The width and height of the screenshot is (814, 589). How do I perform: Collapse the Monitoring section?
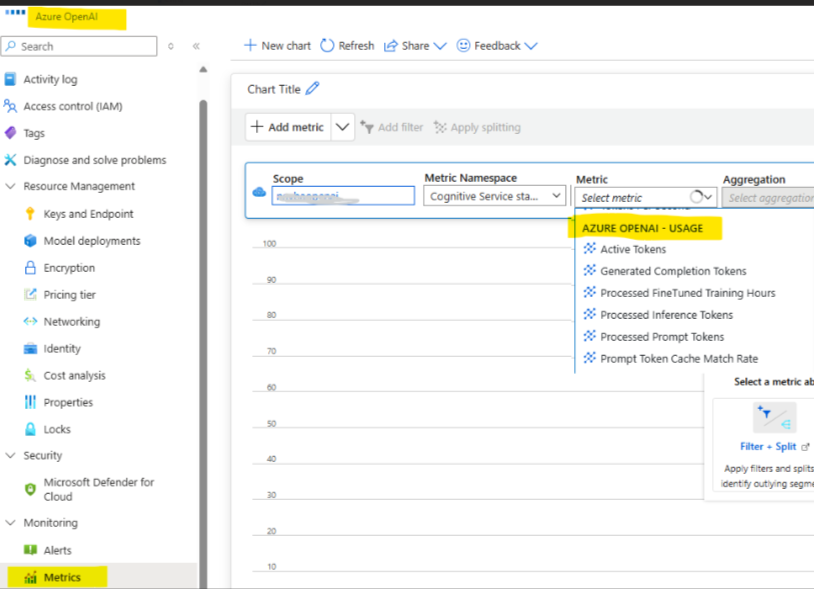click(x=10, y=523)
